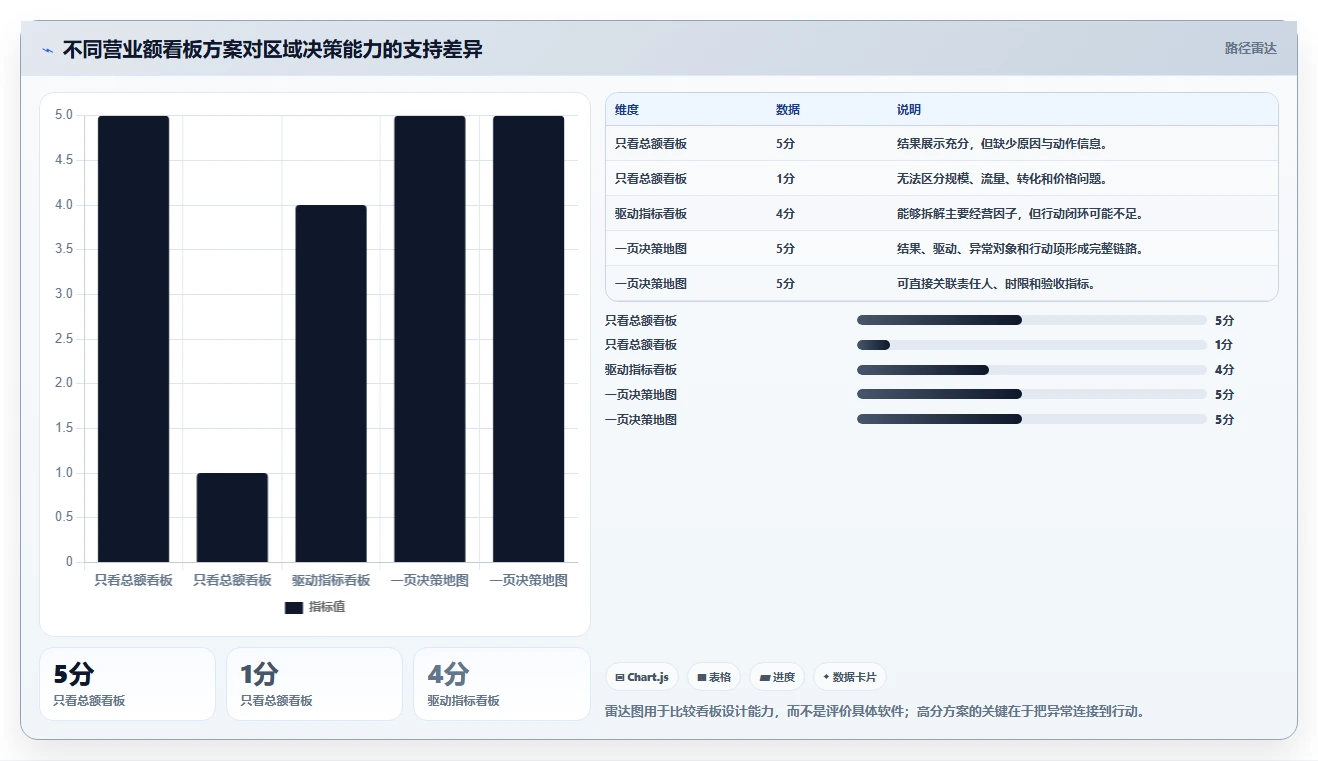The height and width of the screenshot is (761, 1318).
Task: Select the 进度 chip
Action: 777,677
